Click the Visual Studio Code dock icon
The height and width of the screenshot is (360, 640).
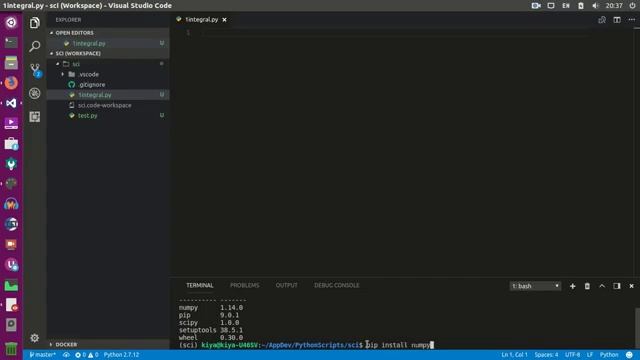click(11, 103)
